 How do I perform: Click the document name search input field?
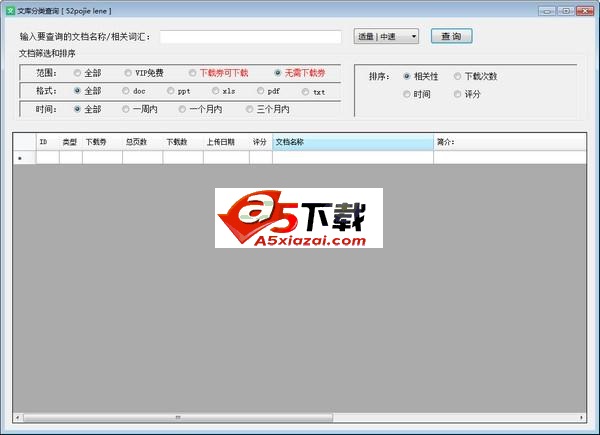click(251, 37)
